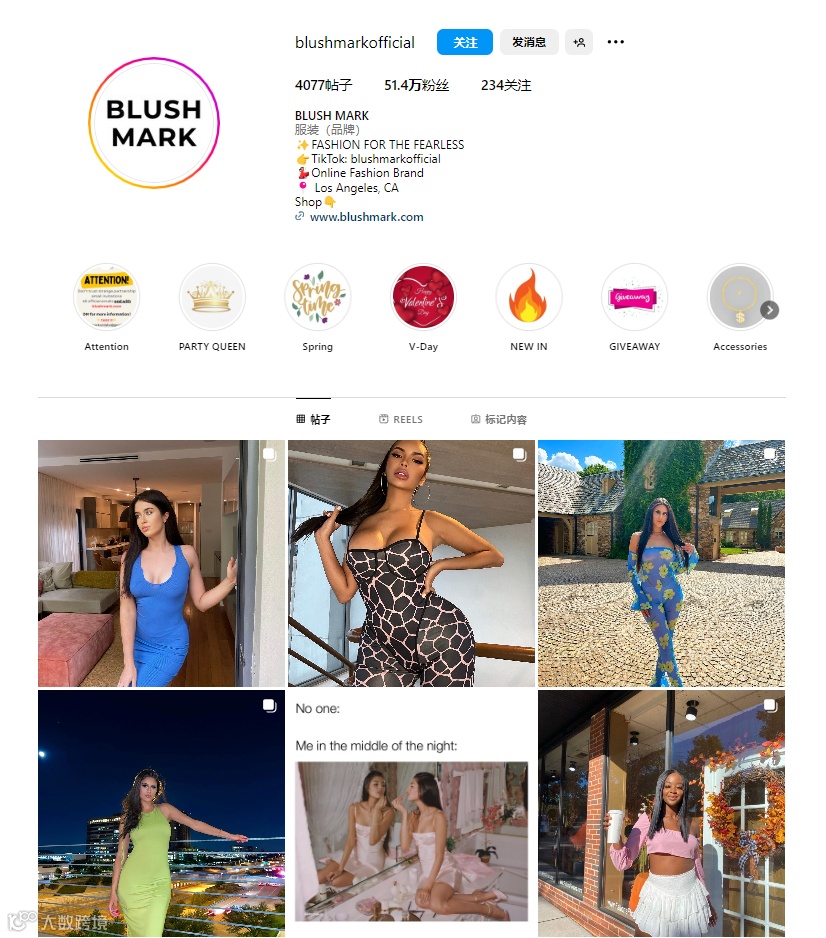The width and height of the screenshot is (826, 938).
Task: Open the Spring highlight icon
Action: point(318,297)
